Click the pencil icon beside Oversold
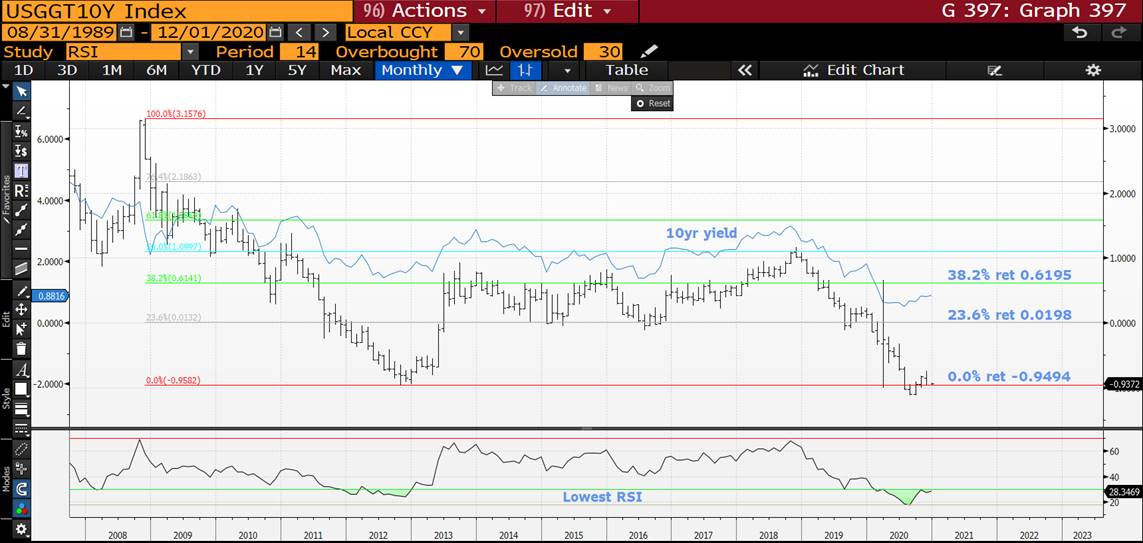 point(650,51)
